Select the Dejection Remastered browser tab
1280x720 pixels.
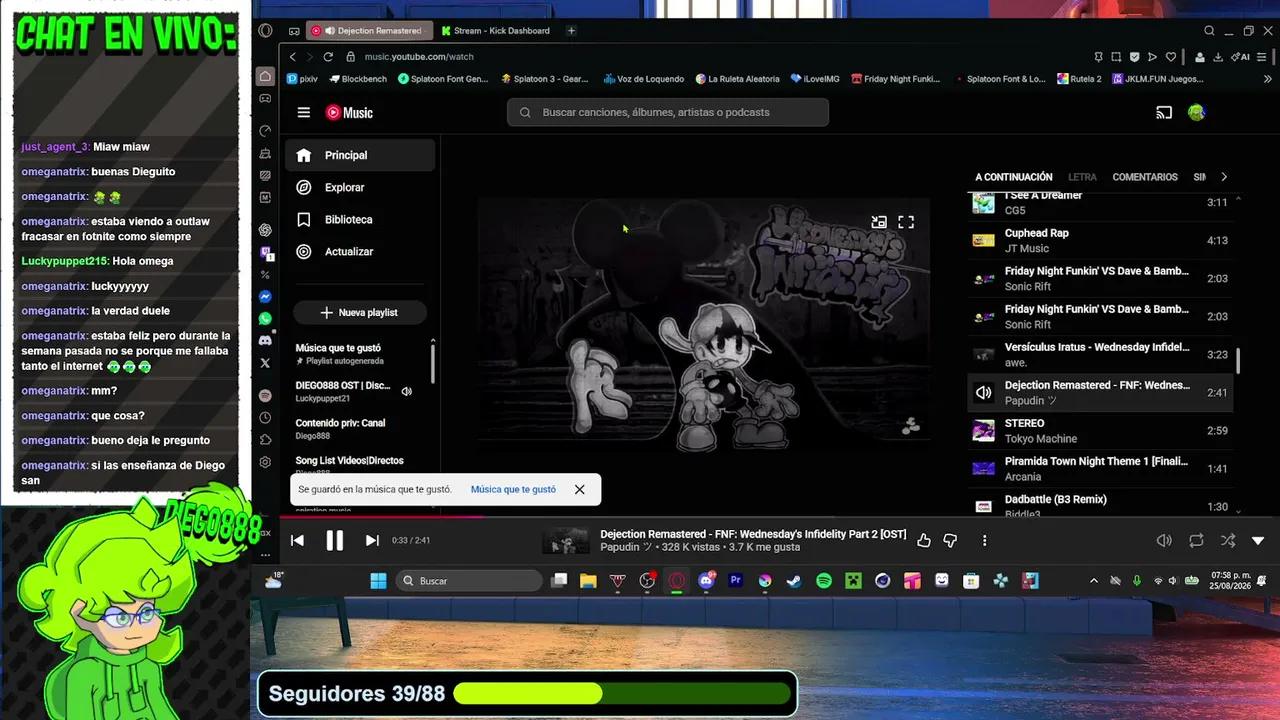[370, 31]
